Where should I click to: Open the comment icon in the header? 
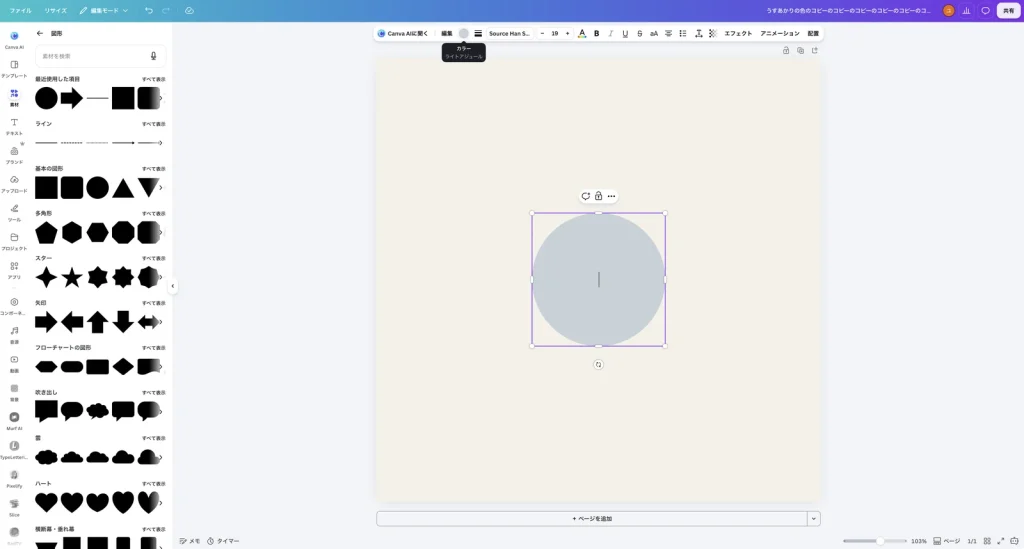(985, 10)
